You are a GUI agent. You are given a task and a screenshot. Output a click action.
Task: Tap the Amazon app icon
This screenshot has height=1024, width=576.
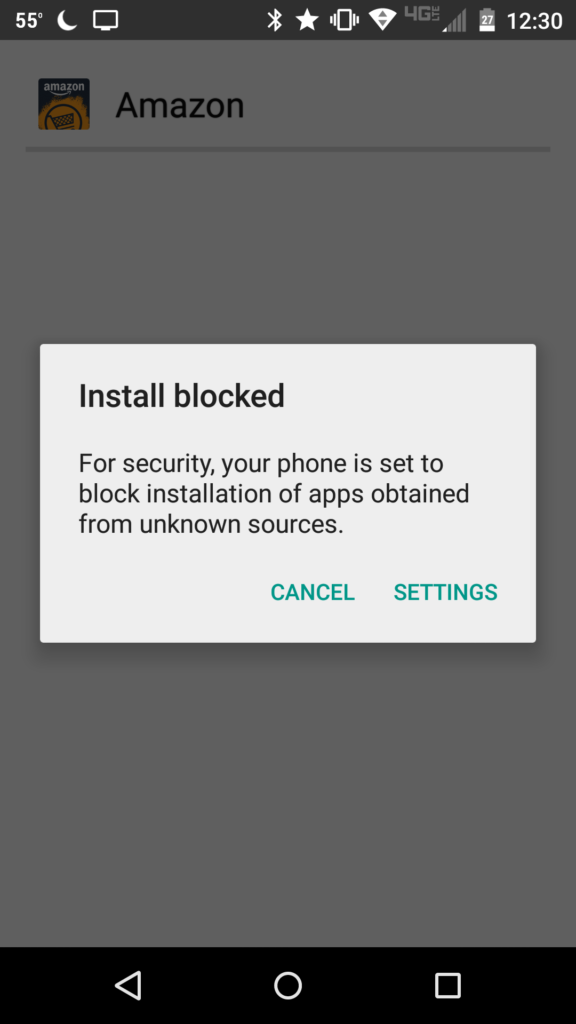pos(64,104)
